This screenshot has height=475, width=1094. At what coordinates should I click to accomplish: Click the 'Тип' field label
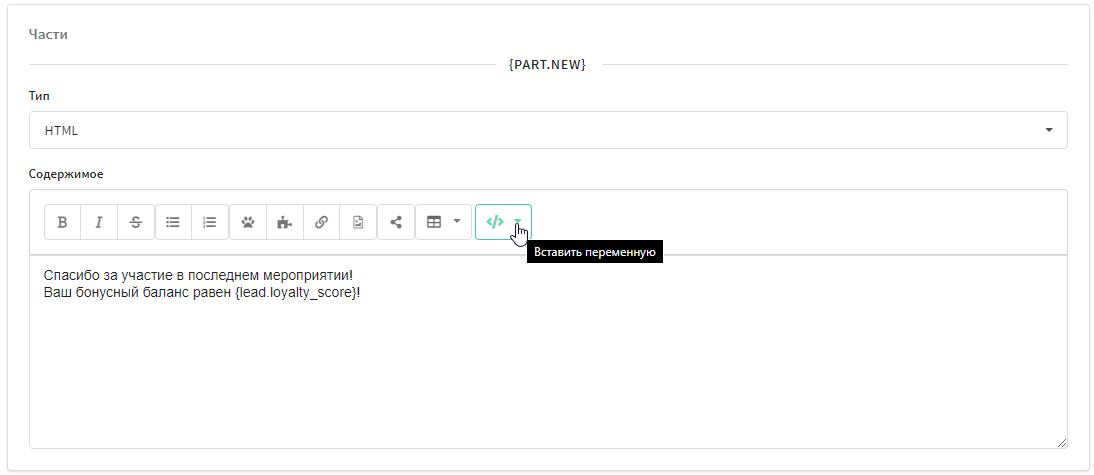pos(39,96)
